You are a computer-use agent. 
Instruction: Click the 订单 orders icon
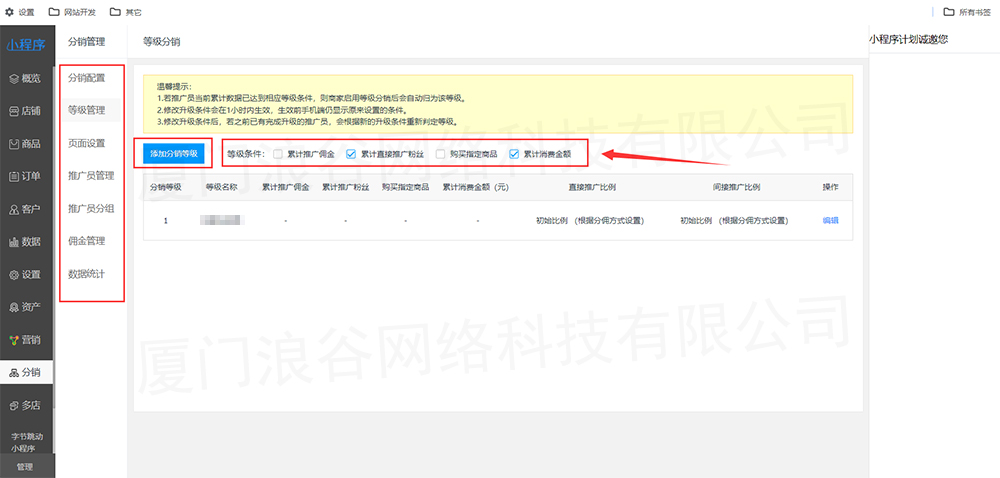(13, 177)
